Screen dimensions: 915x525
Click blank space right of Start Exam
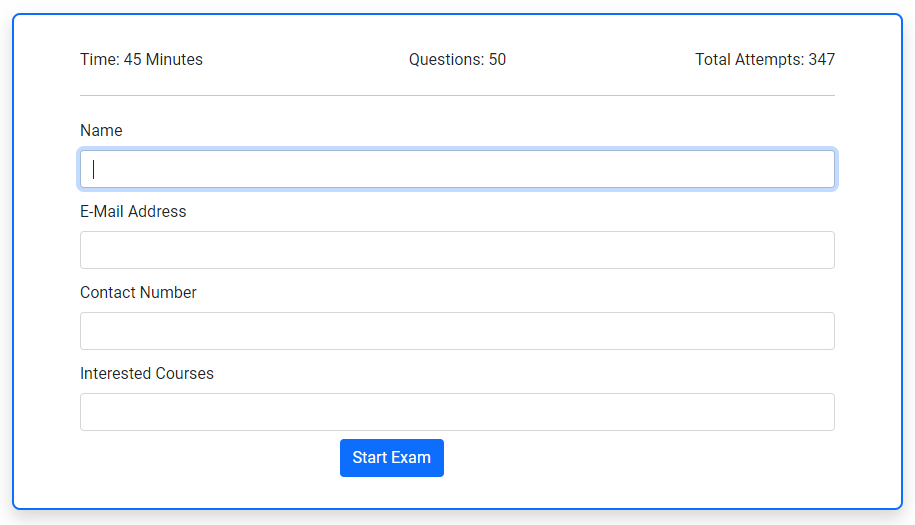[x=640, y=458]
